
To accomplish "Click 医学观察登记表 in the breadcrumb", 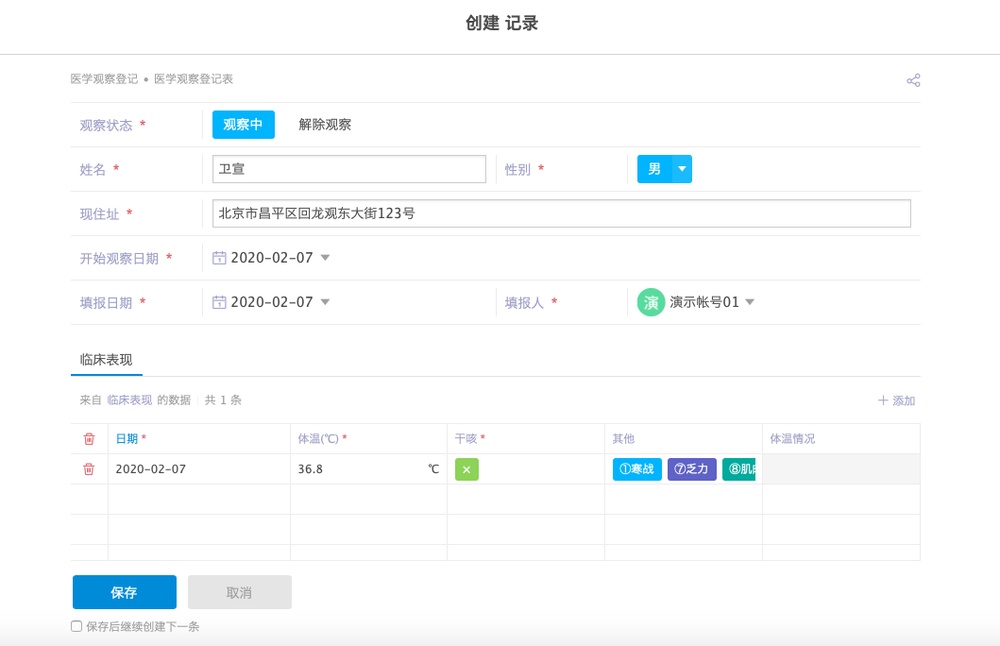I will click(x=193, y=79).
